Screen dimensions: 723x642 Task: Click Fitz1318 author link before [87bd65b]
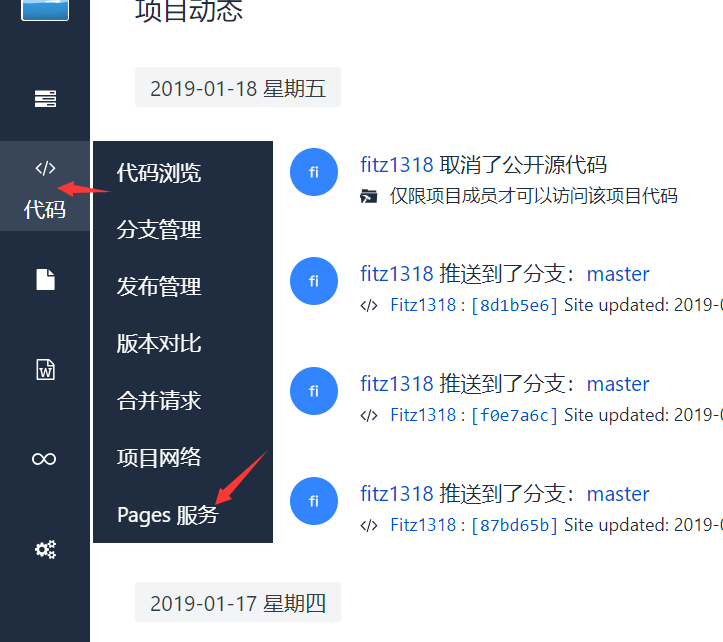[423, 524]
